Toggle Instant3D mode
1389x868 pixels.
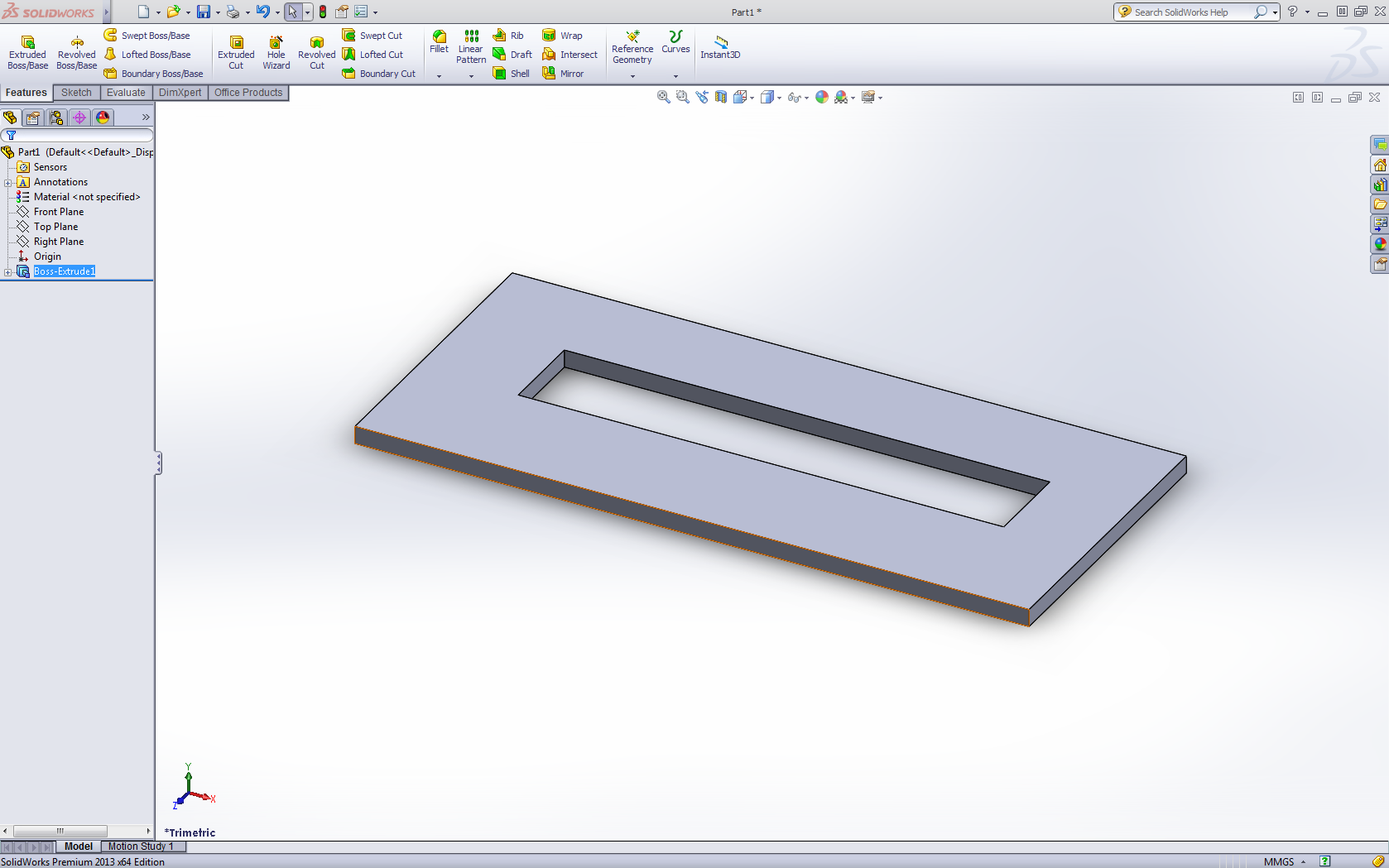720,46
